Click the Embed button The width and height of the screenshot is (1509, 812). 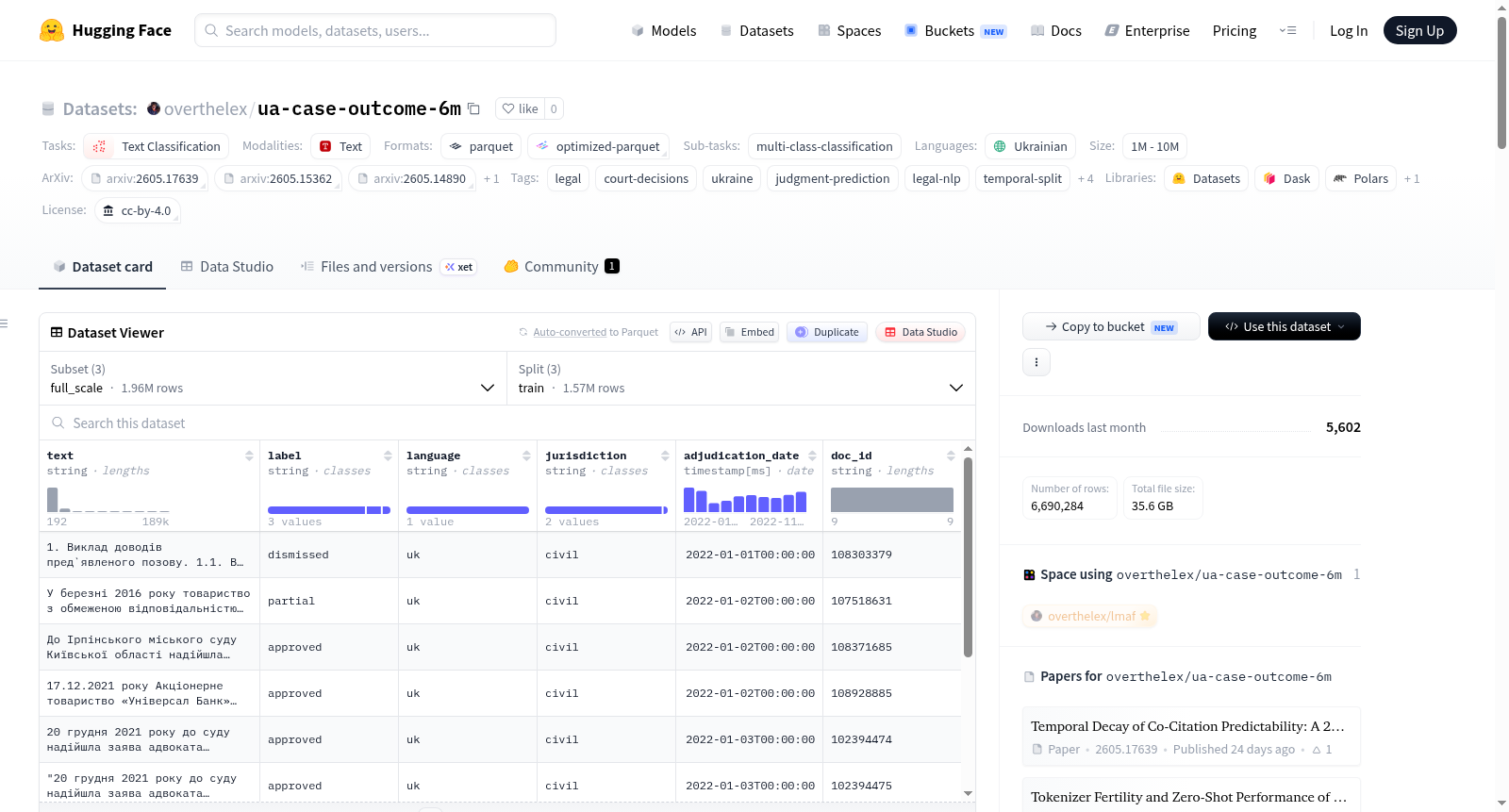750,332
